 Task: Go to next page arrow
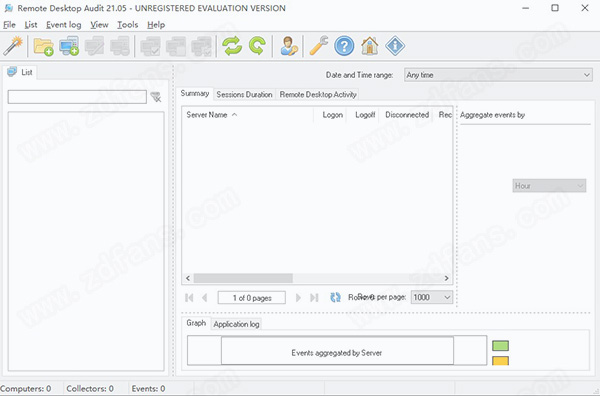point(298,298)
